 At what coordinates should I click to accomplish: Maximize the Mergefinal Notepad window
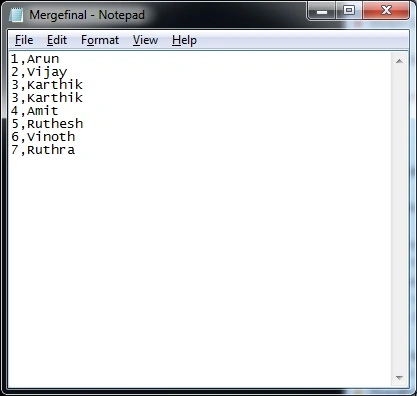click(x=349, y=11)
